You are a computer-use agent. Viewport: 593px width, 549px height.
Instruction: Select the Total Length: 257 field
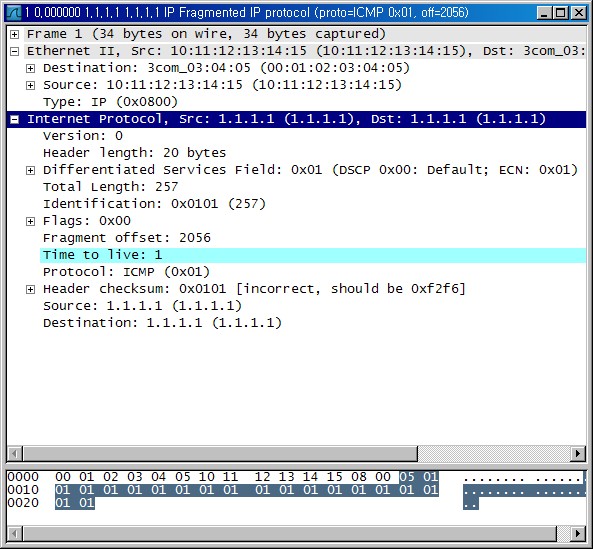point(110,187)
